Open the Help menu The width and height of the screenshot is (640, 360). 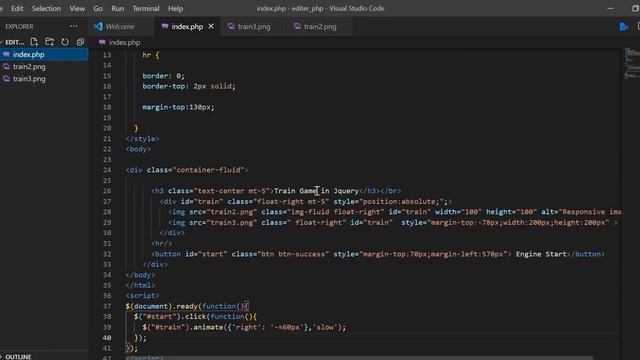click(x=176, y=9)
